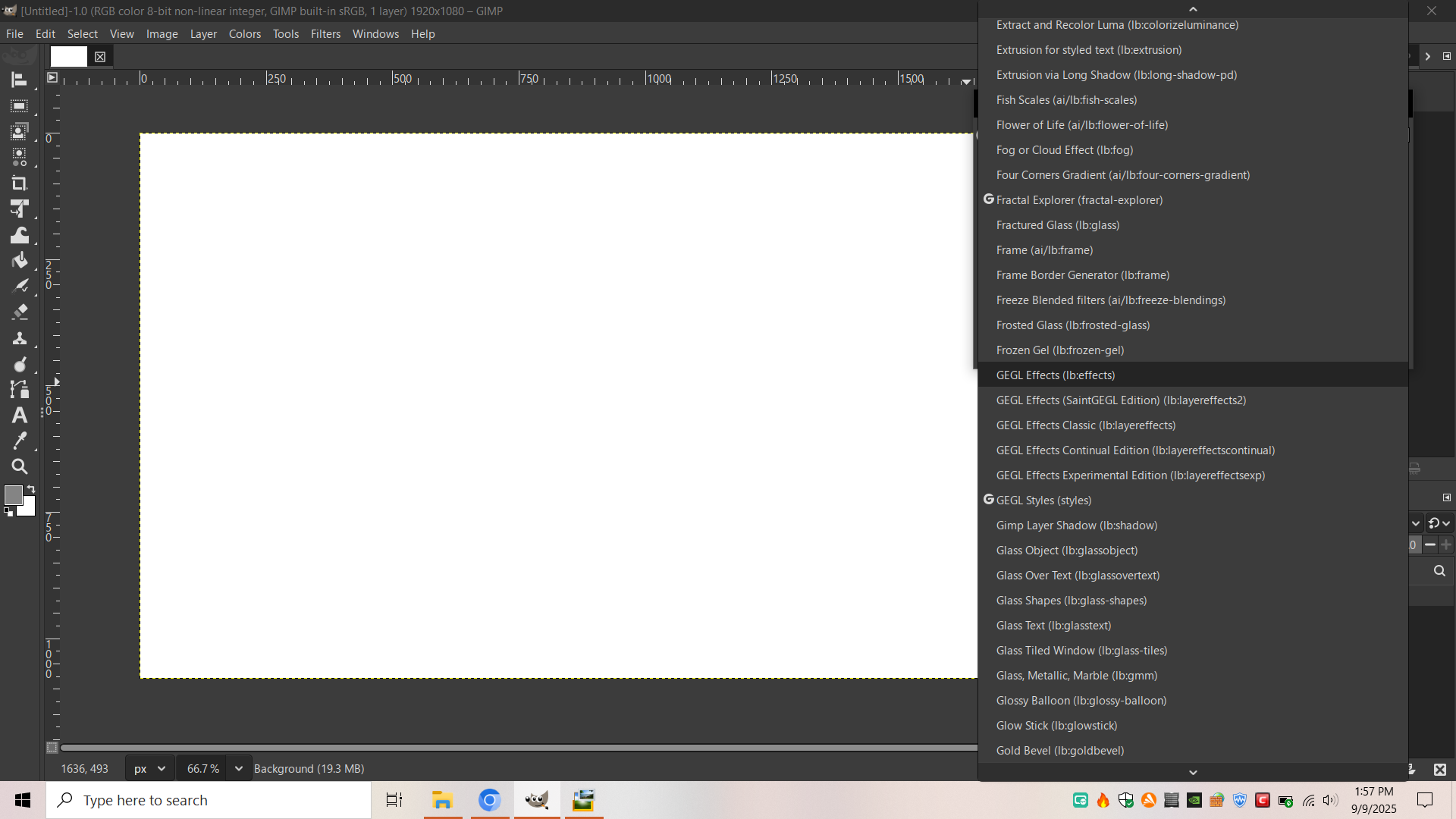The image size is (1456, 819).
Task: Select the Clone stamp tool
Action: [20, 338]
